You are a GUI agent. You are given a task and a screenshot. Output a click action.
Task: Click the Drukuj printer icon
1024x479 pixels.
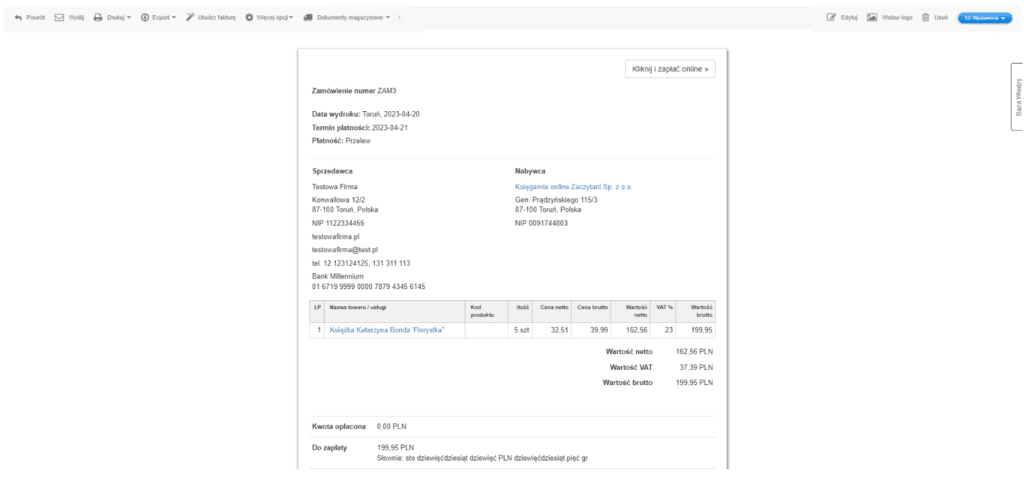pos(99,18)
